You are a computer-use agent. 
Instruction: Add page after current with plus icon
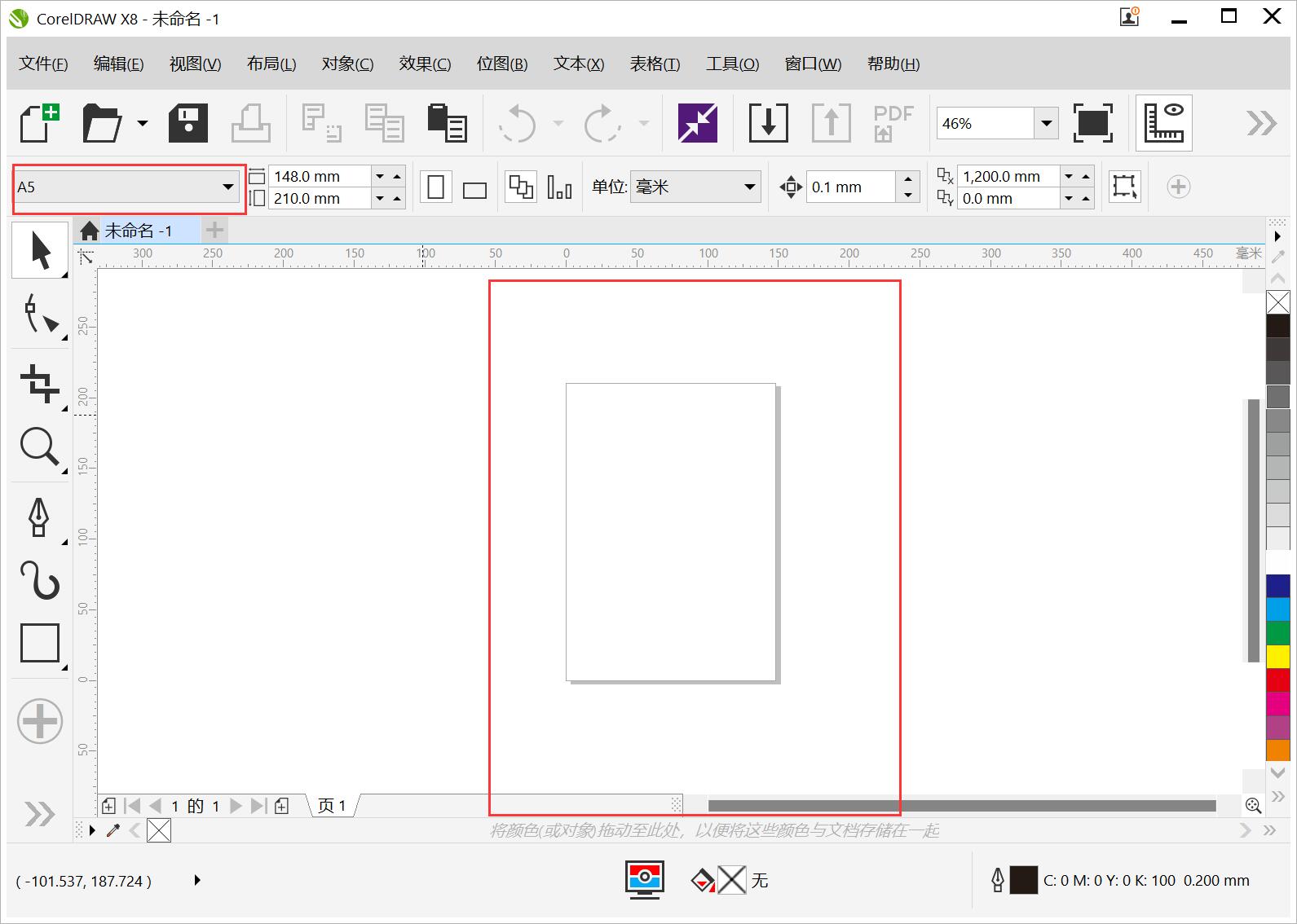tap(282, 806)
